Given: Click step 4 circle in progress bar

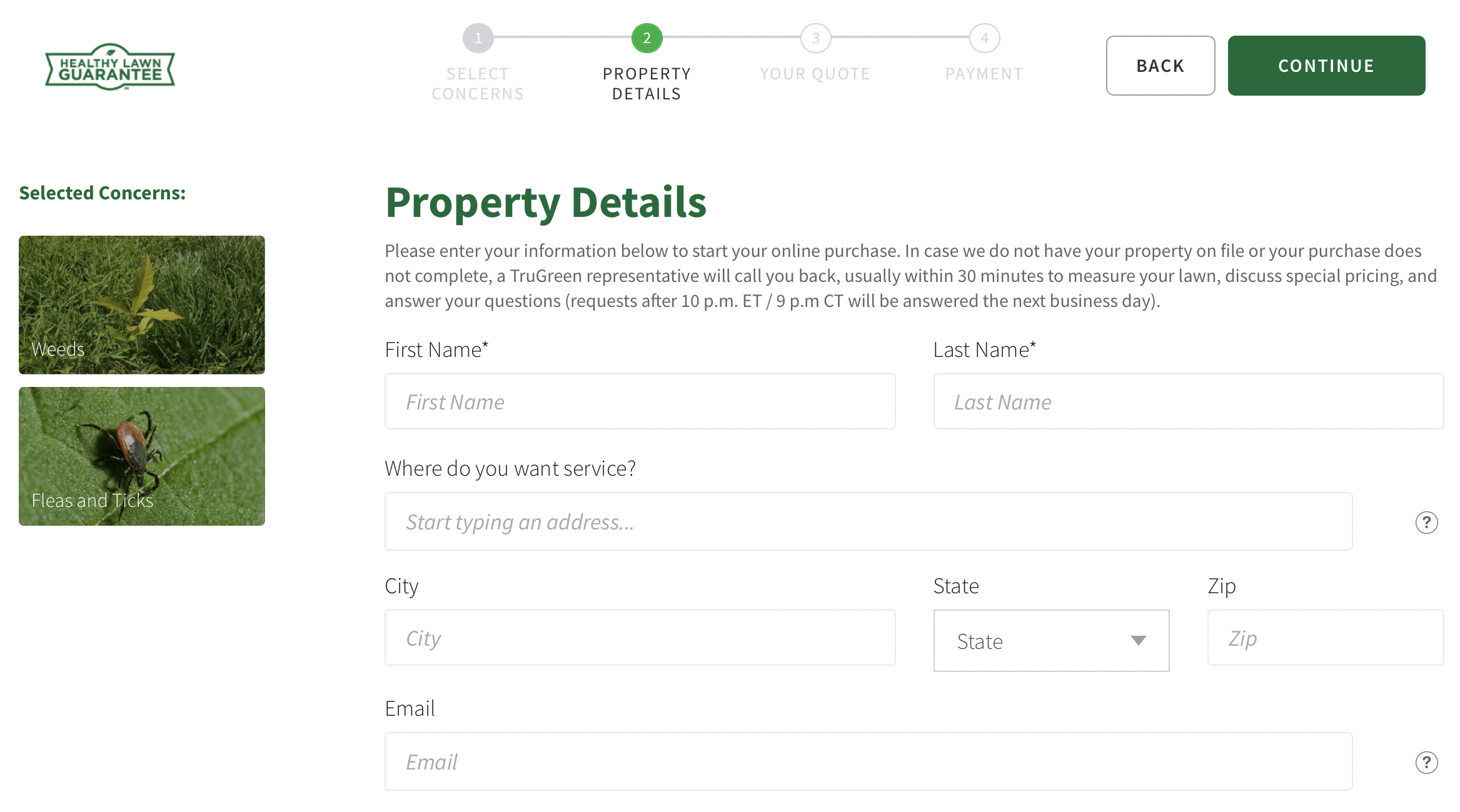Looking at the screenshot, I should click(984, 38).
